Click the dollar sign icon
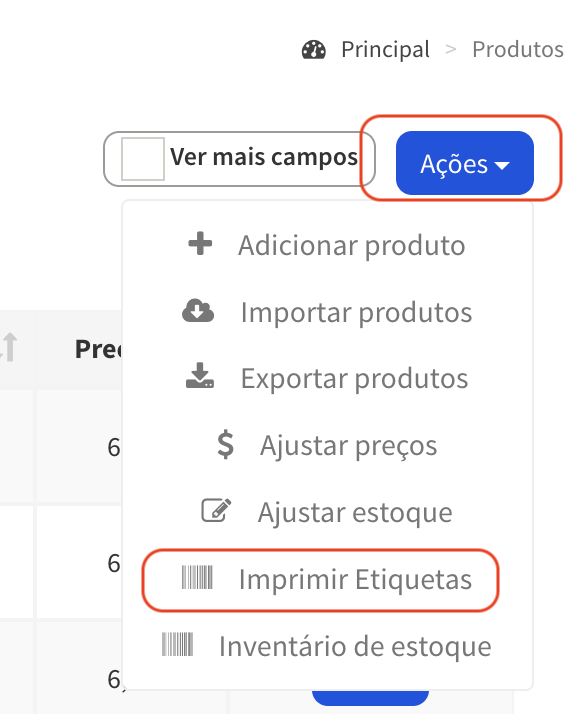Screen dimensions: 580x714 (225, 444)
